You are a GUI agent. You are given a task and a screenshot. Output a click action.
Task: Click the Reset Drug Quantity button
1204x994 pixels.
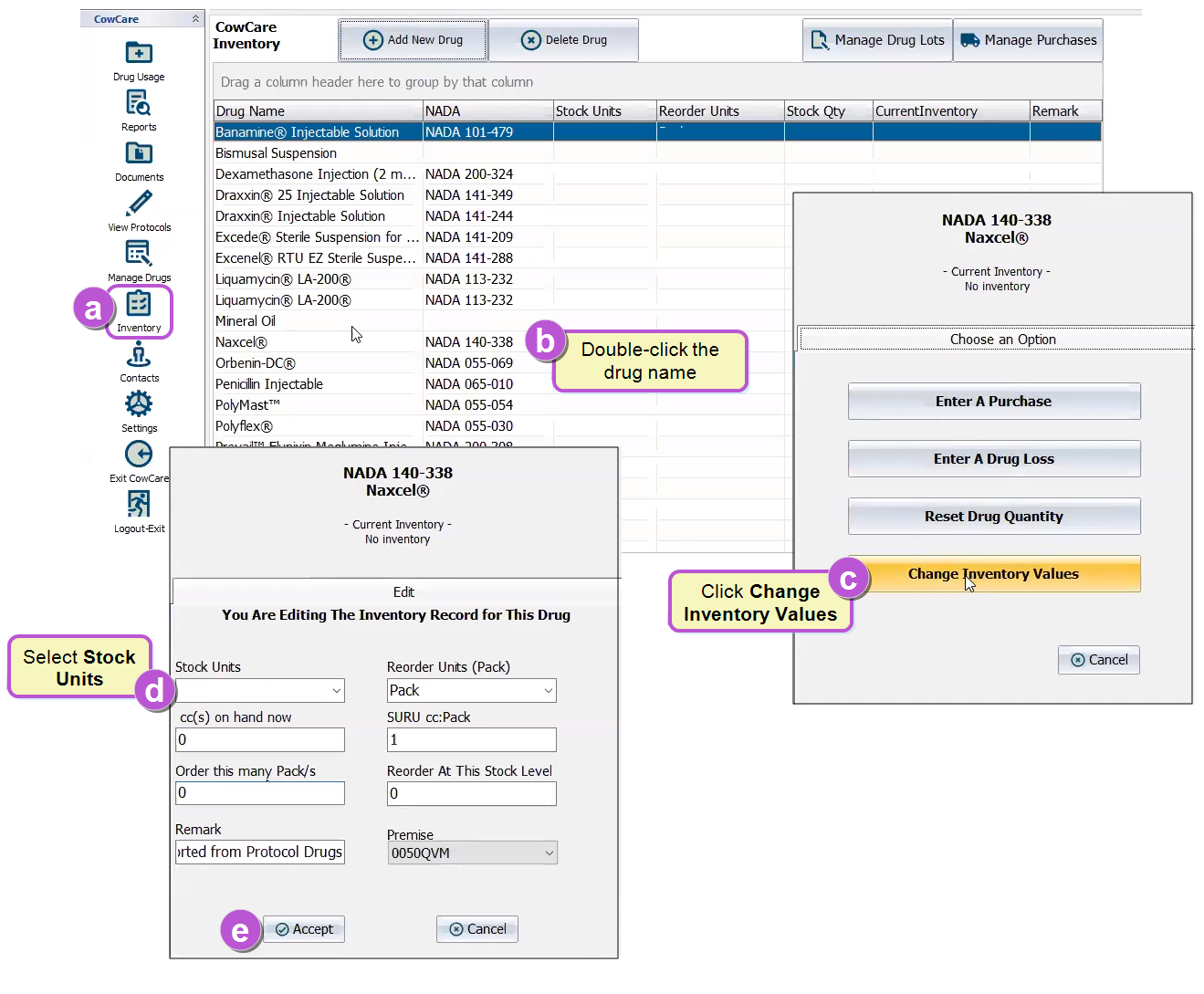[x=994, y=517]
